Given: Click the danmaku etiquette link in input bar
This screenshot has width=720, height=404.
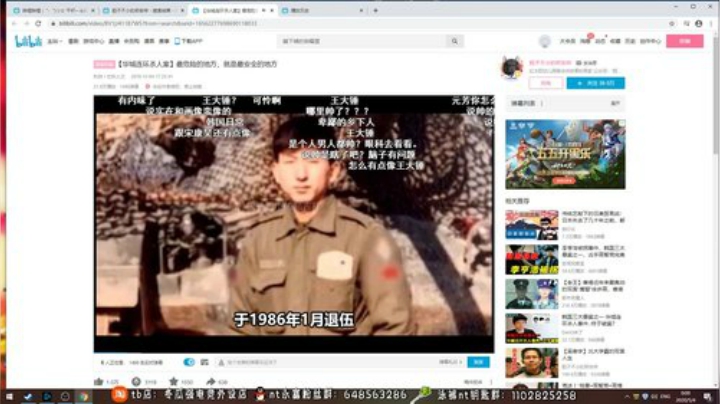Looking at the screenshot, I should tap(450, 362).
